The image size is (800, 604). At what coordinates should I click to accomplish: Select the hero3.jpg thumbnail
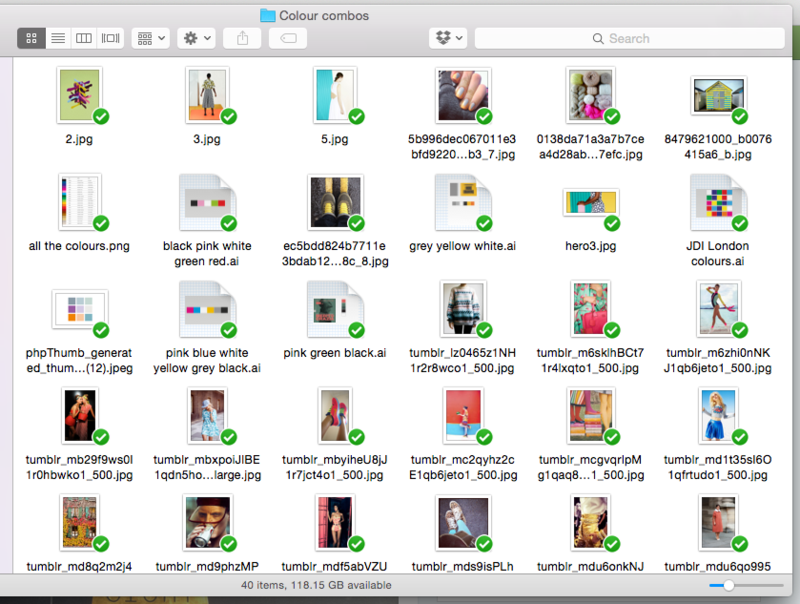coord(589,204)
